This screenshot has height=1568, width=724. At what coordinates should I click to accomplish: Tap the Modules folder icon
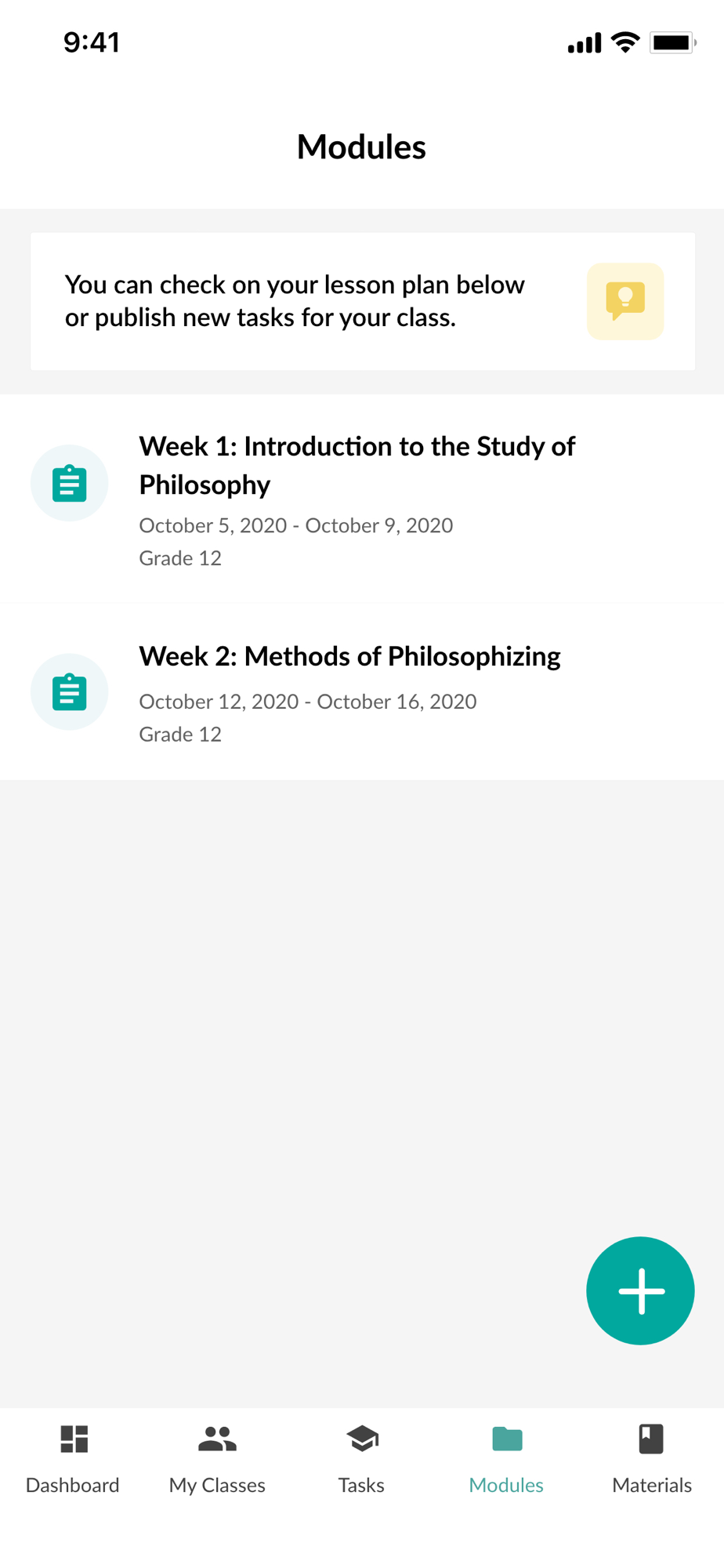[507, 1439]
